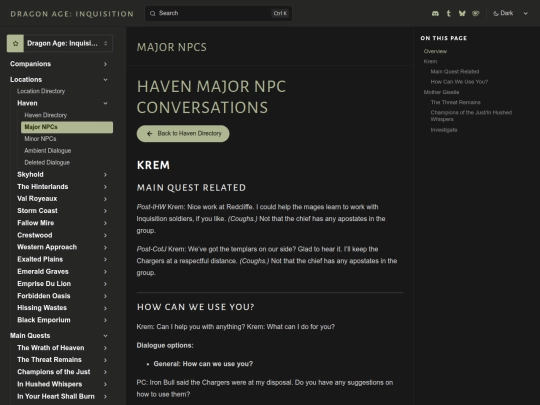Expand the Crestwood chevron
Screen dimensions: 540x405
click(x=105, y=236)
